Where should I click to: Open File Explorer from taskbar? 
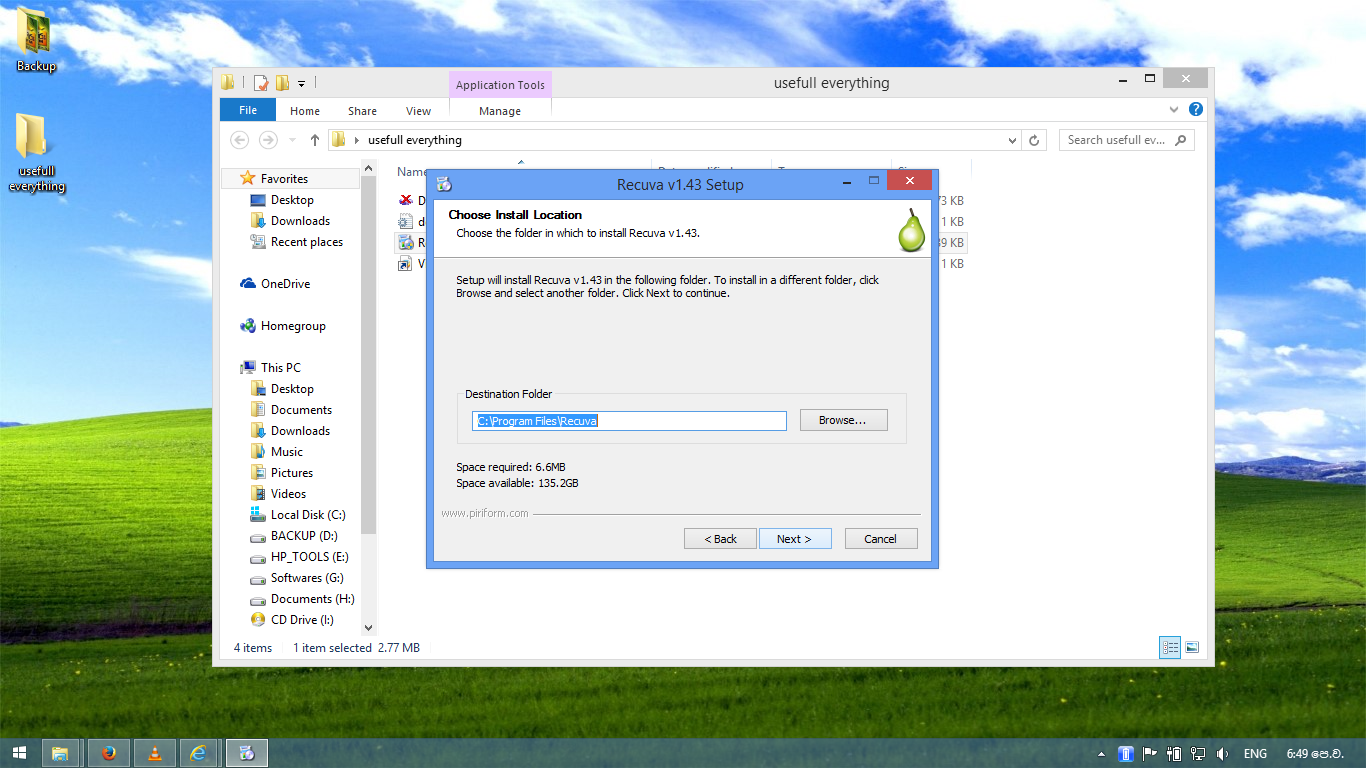[x=60, y=753]
